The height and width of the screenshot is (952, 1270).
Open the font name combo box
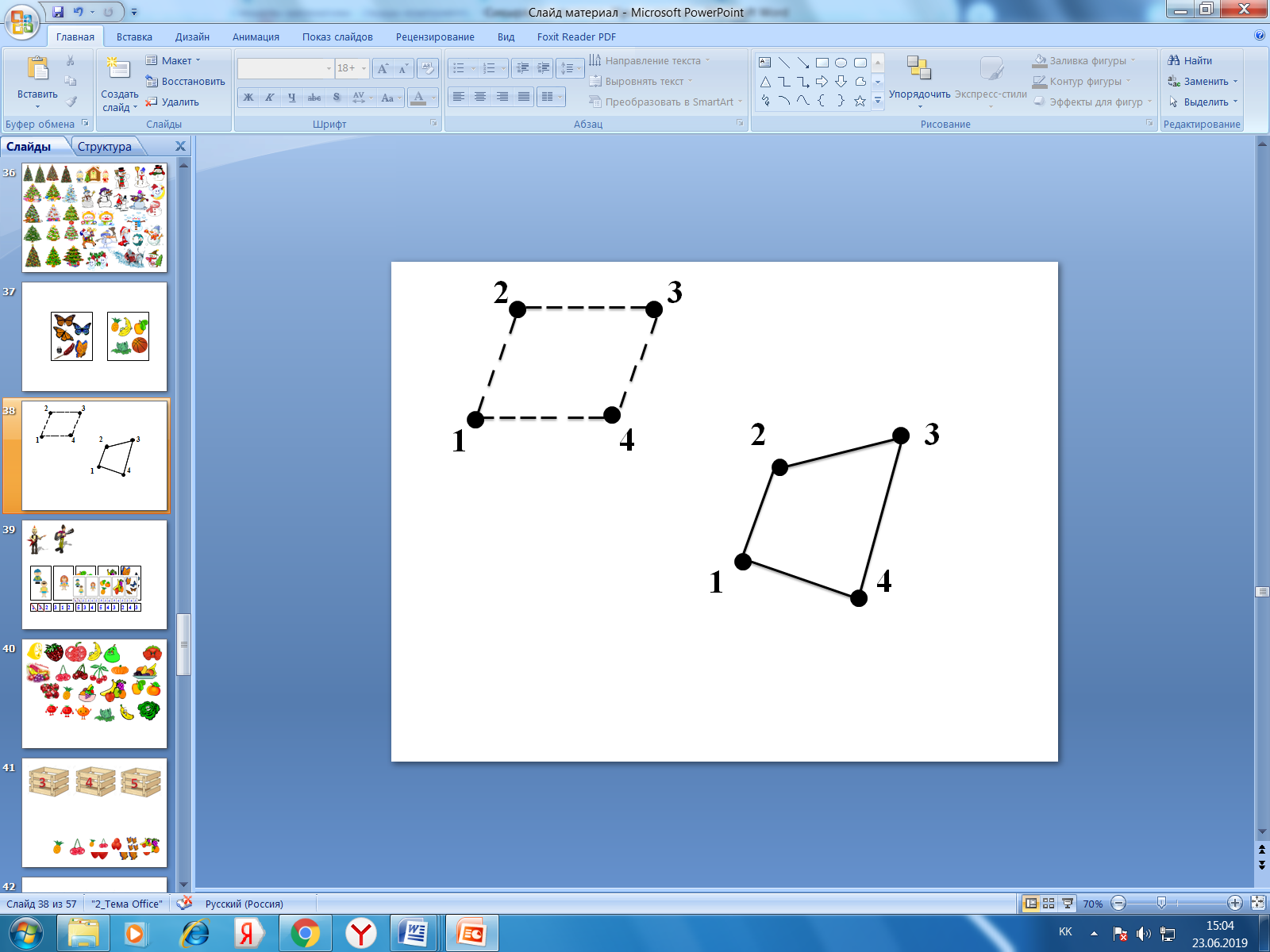[286, 68]
